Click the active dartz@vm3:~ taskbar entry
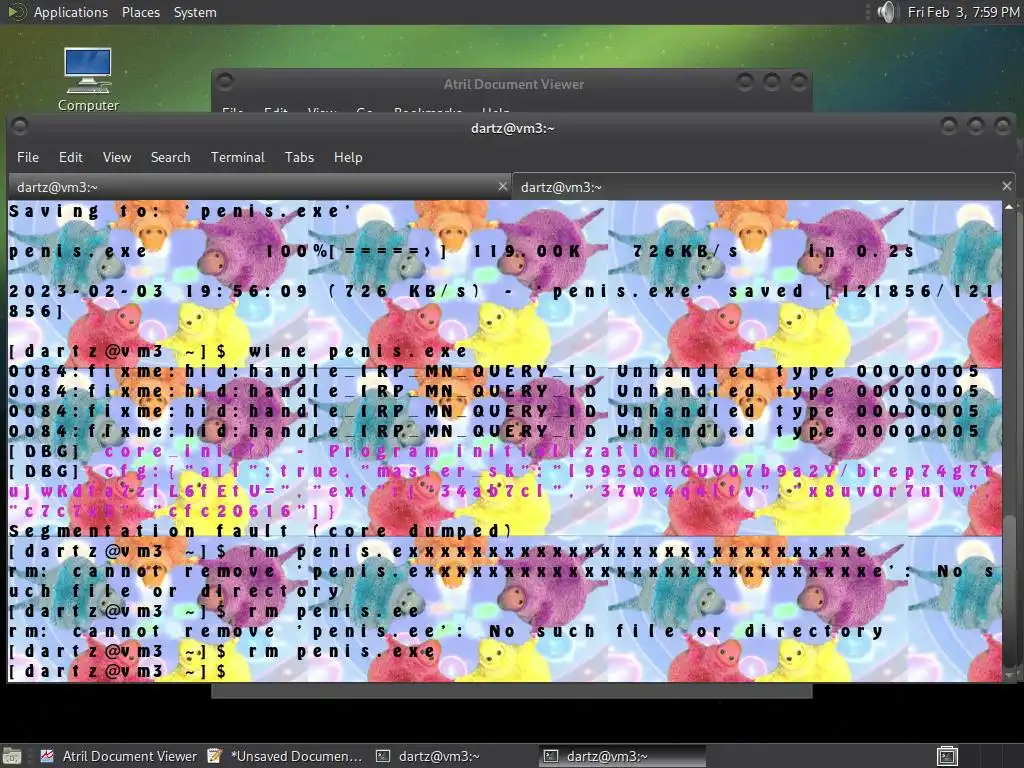The width and height of the screenshot is (1024, 768). coord(622,756)
